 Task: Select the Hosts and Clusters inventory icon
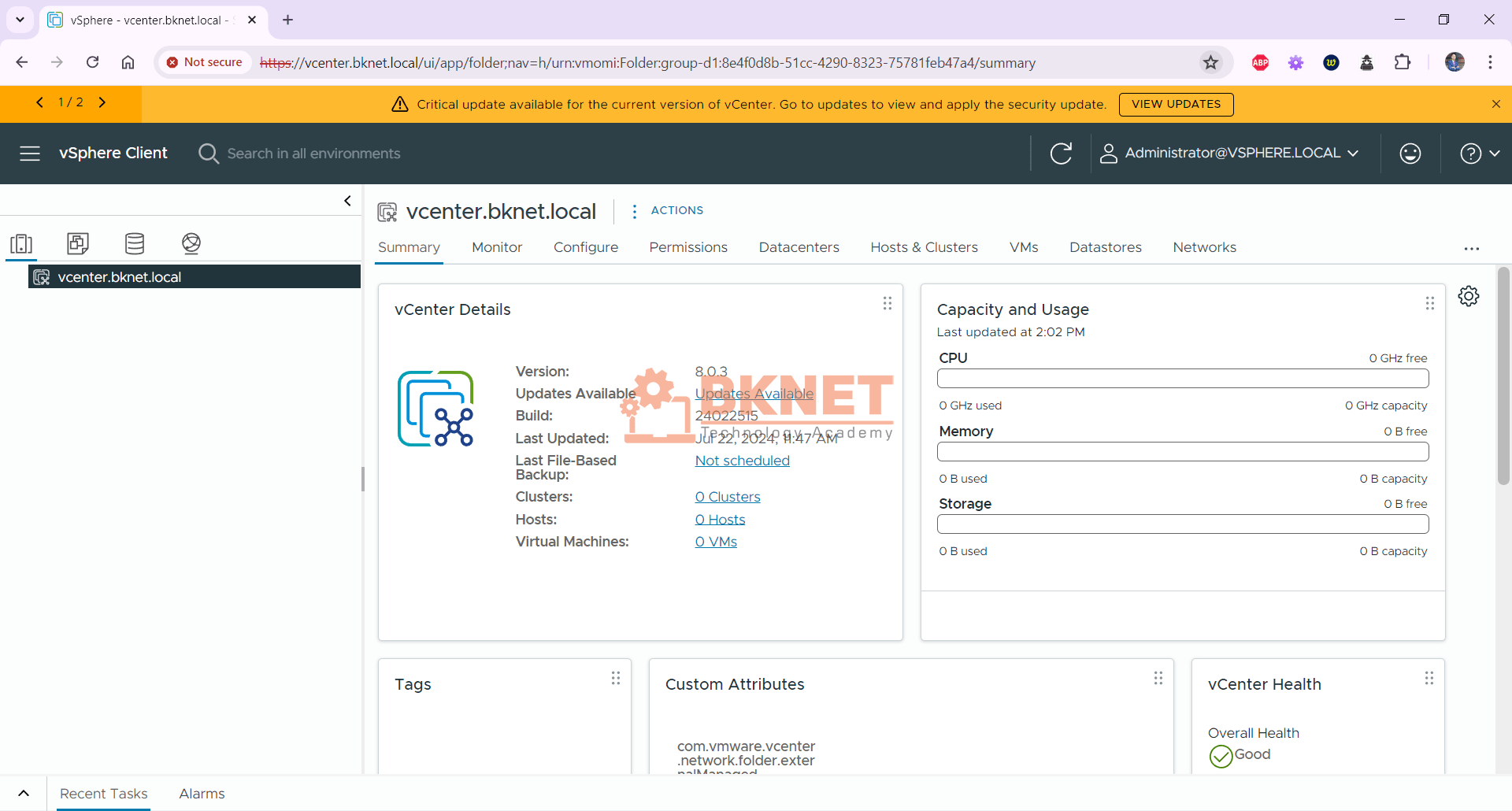click(21, 244)
